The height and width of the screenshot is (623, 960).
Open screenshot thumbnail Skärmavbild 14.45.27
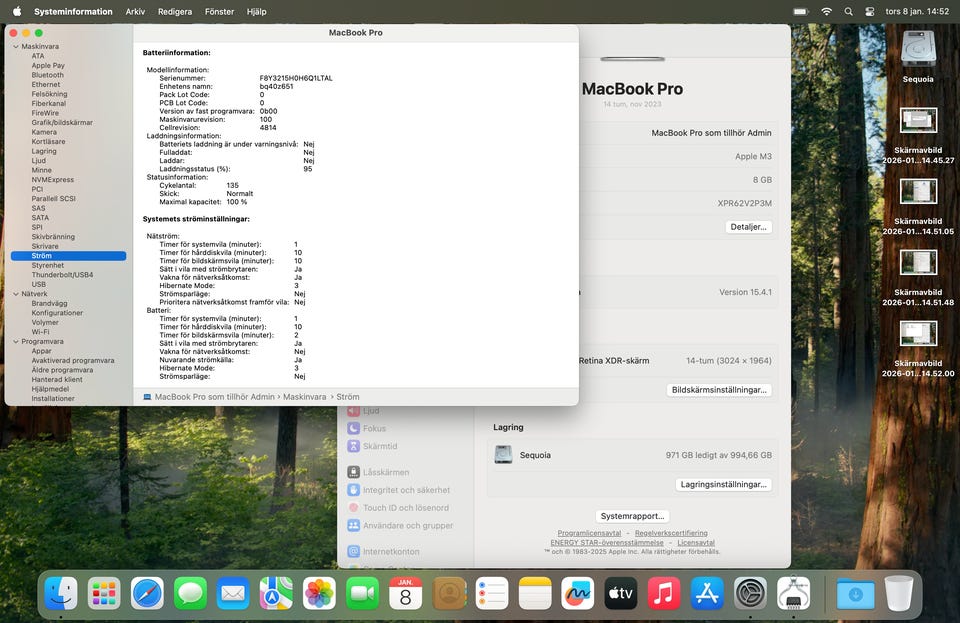[x=918, y=122]
